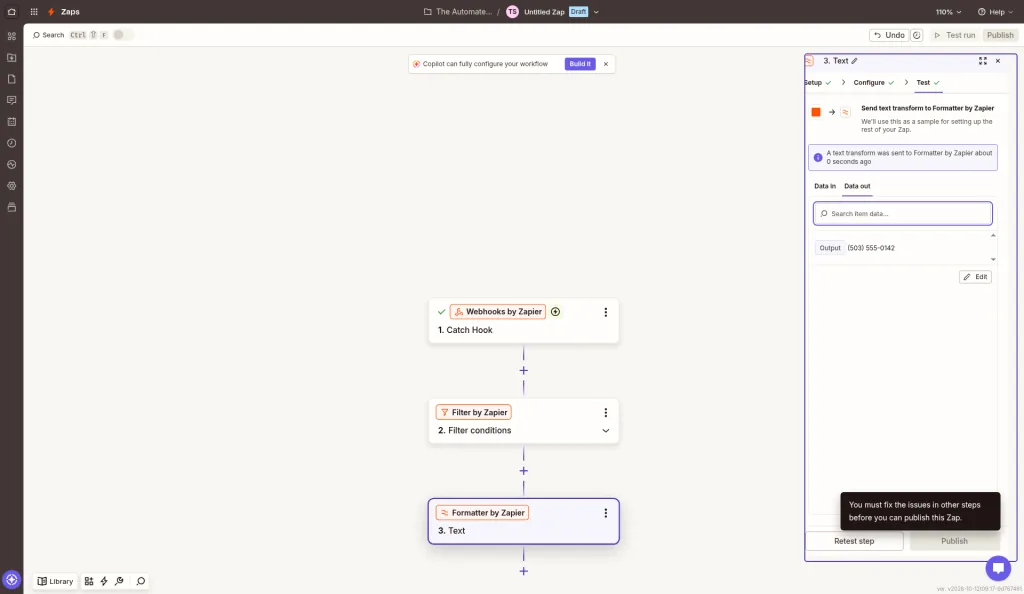Open the archive box icon in left sidebar

click(11, 208)
